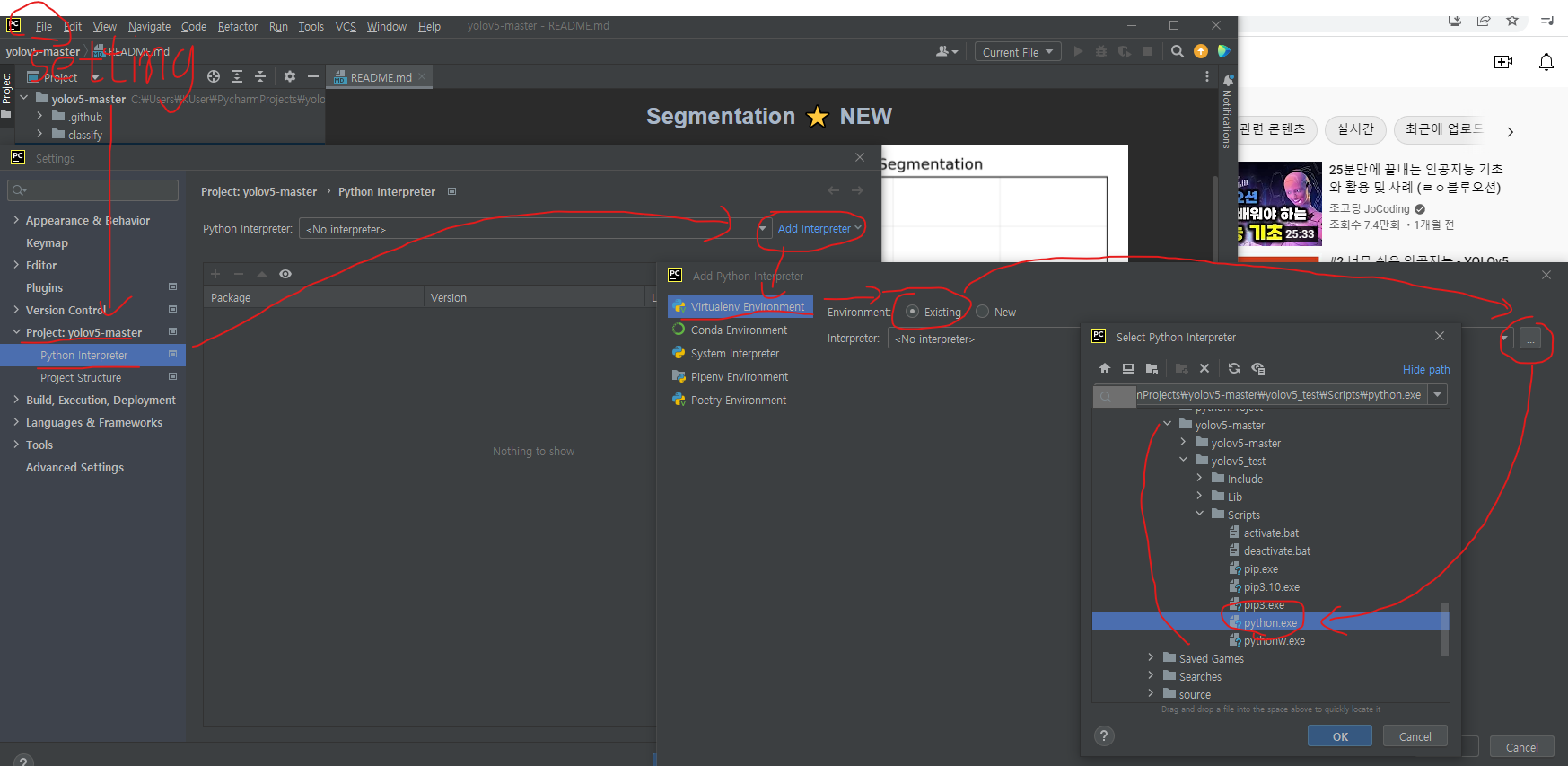Viewport: 1568px width, 766px height.
Task: Open the File menu
Action: click(43, 26)
